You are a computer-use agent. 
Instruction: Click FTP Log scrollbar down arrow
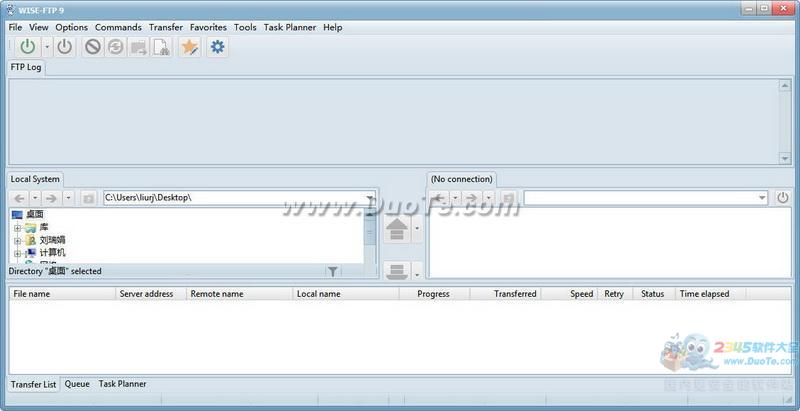pyautogui.click(x=785, y=159)
